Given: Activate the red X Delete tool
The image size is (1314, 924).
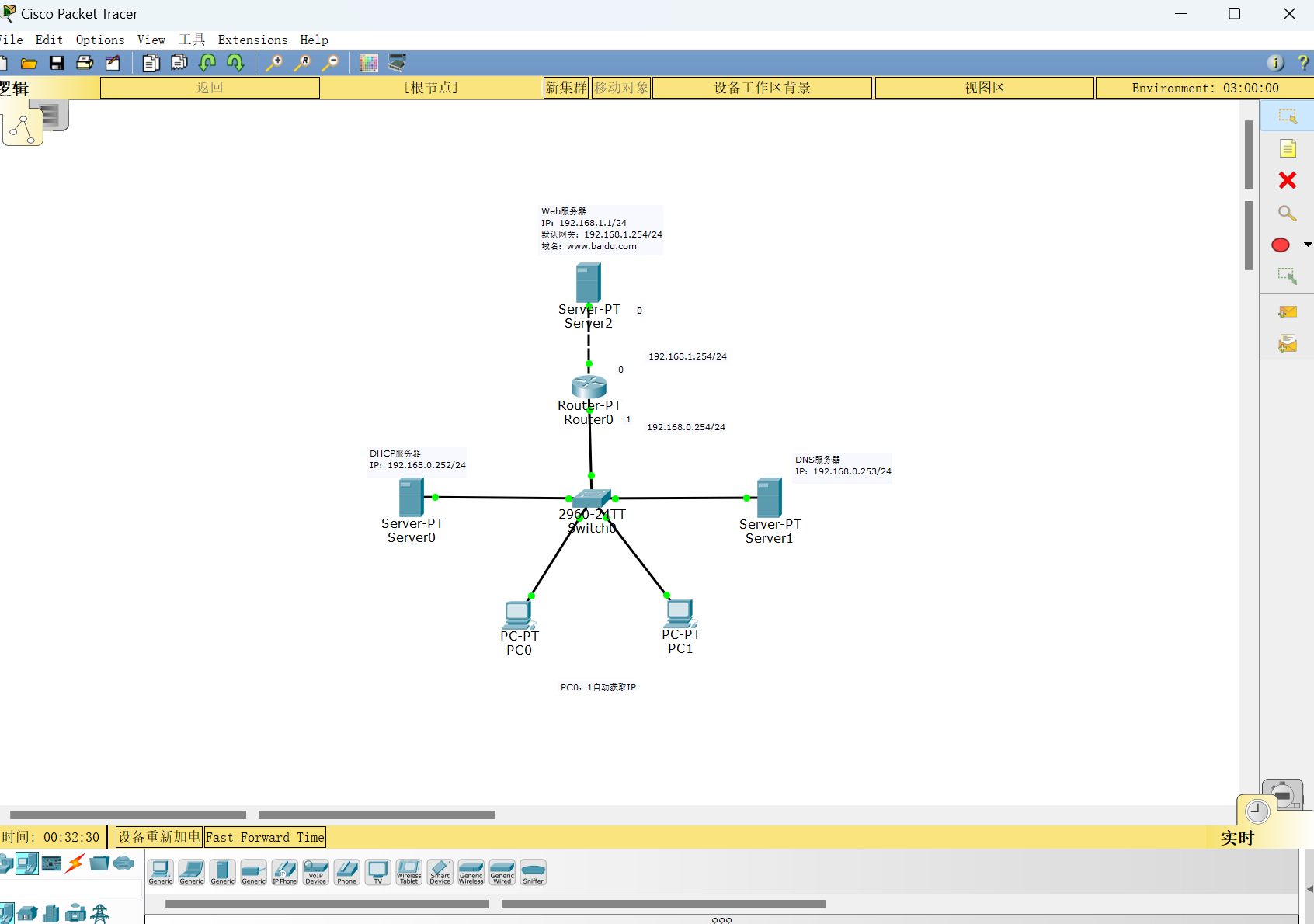Looking at the screenshot, I should pos(1288,180).
